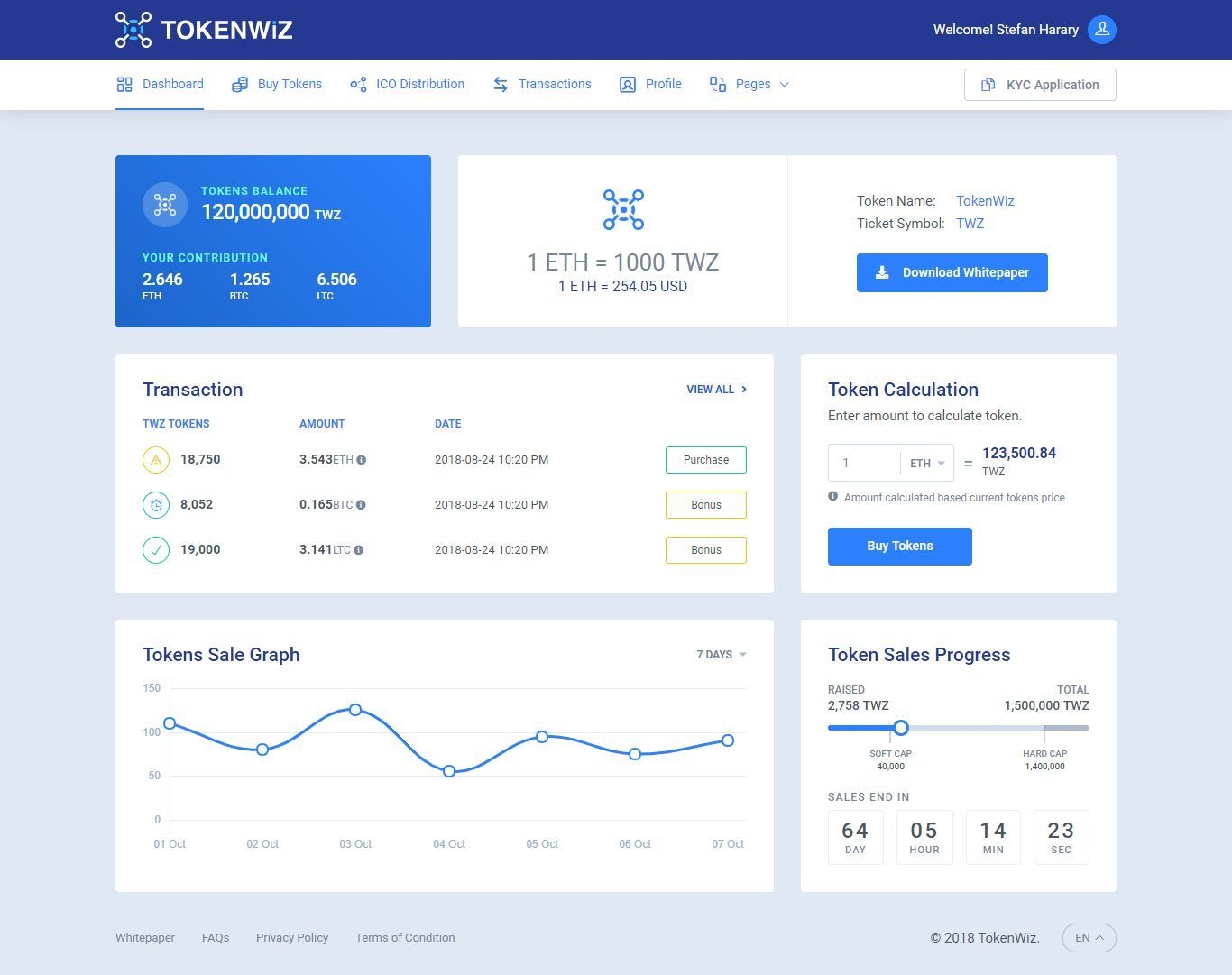Click the 2.646 ETH contribution value
The height and width of the screenshot is (975, 1232).
coord(162,286)
